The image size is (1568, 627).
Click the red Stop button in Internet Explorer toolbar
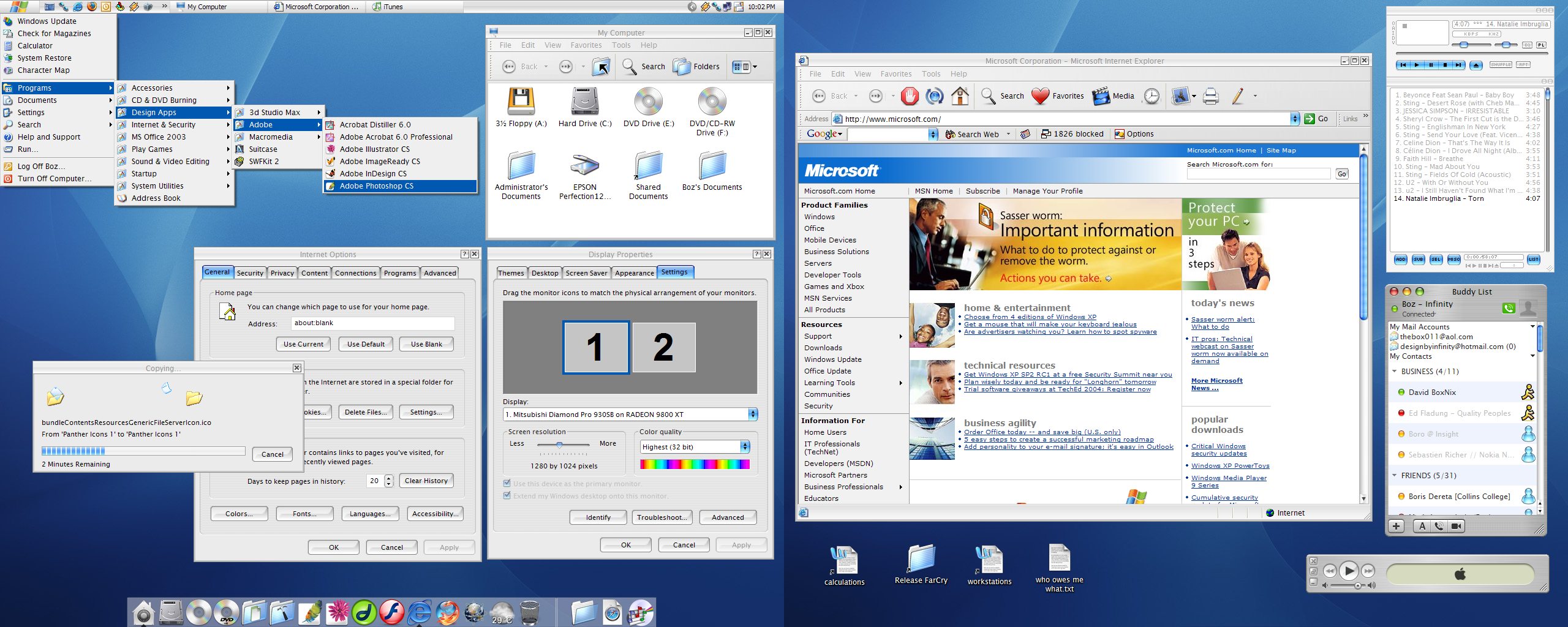[910, 96]
